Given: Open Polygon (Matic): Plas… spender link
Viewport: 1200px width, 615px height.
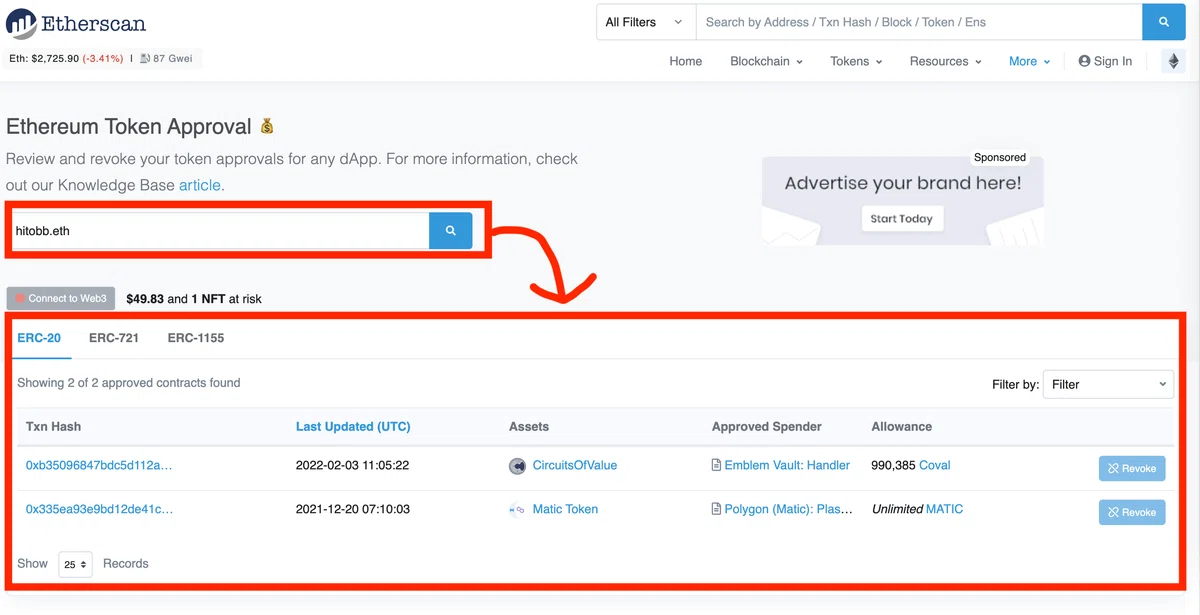Looking at the screenshot, I should point(789,509).
